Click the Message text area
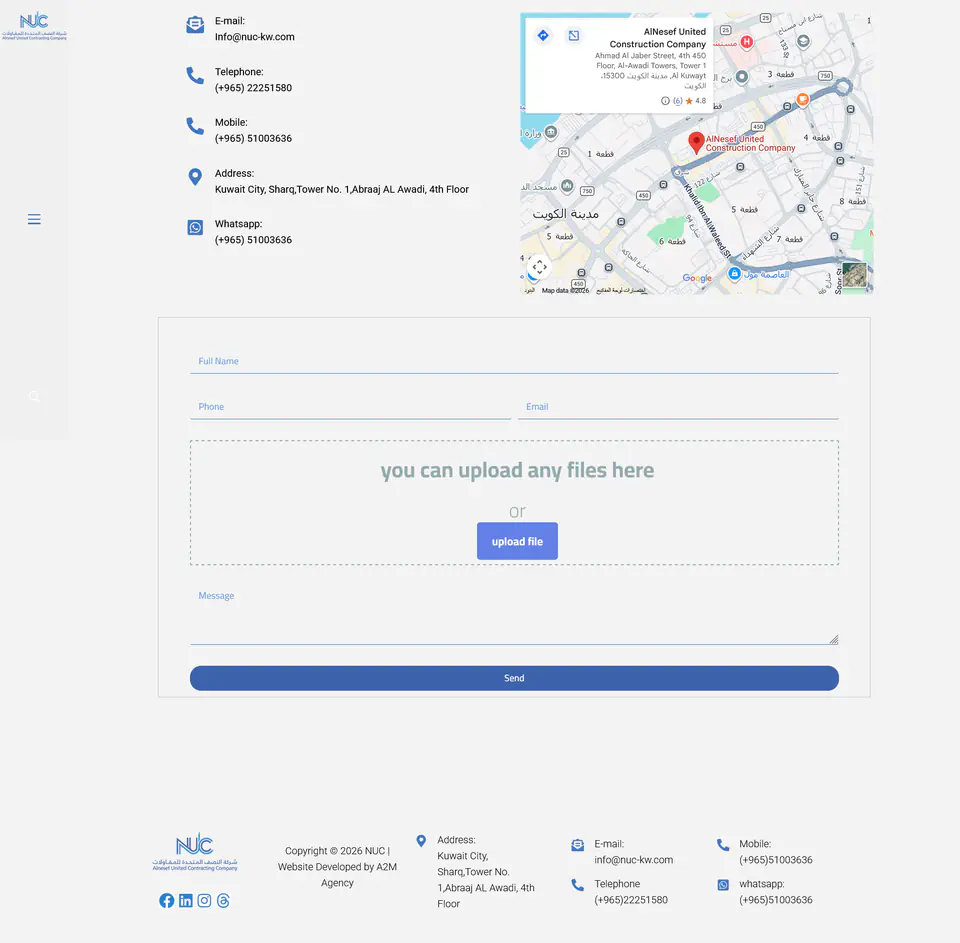 click(514, 613)
